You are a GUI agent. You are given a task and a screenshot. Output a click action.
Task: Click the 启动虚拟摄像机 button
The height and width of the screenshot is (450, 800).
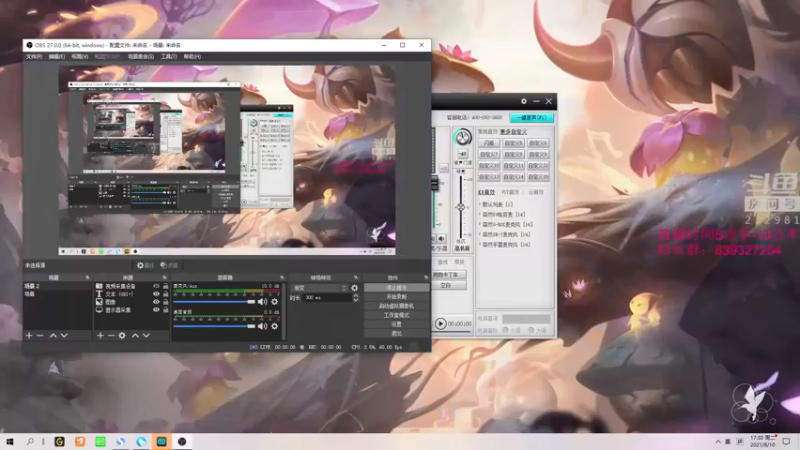point(396,306)
